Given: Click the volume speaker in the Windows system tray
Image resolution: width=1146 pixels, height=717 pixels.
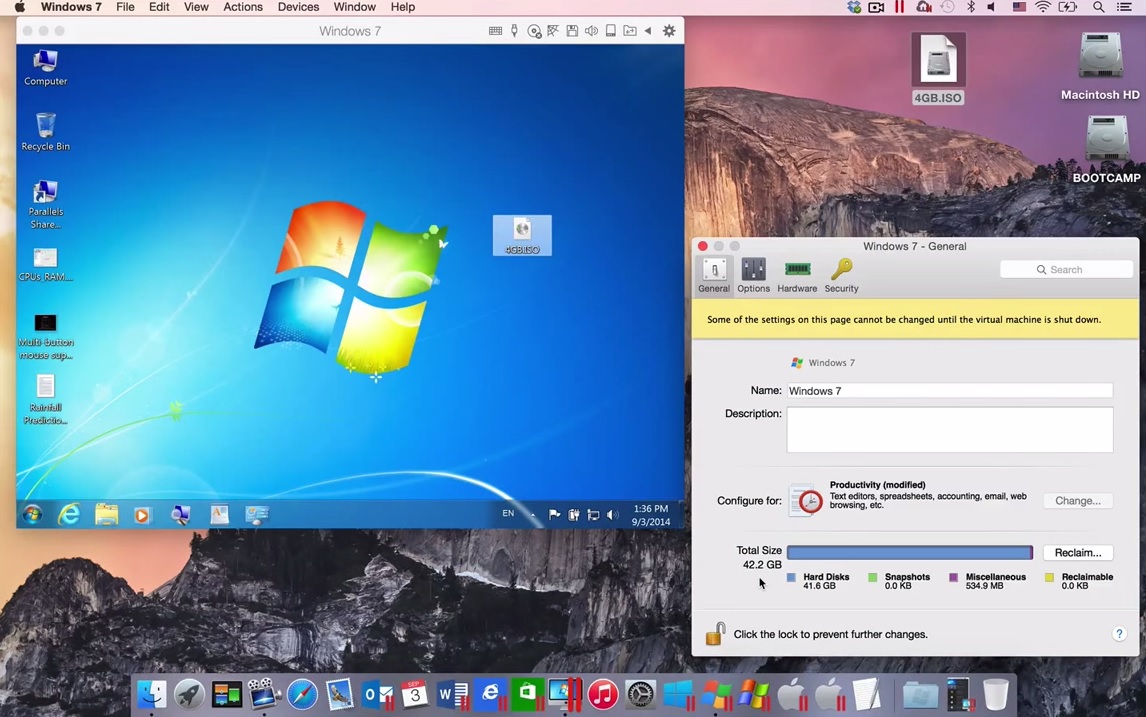Looking at the screenshot, I should (612, 515).
